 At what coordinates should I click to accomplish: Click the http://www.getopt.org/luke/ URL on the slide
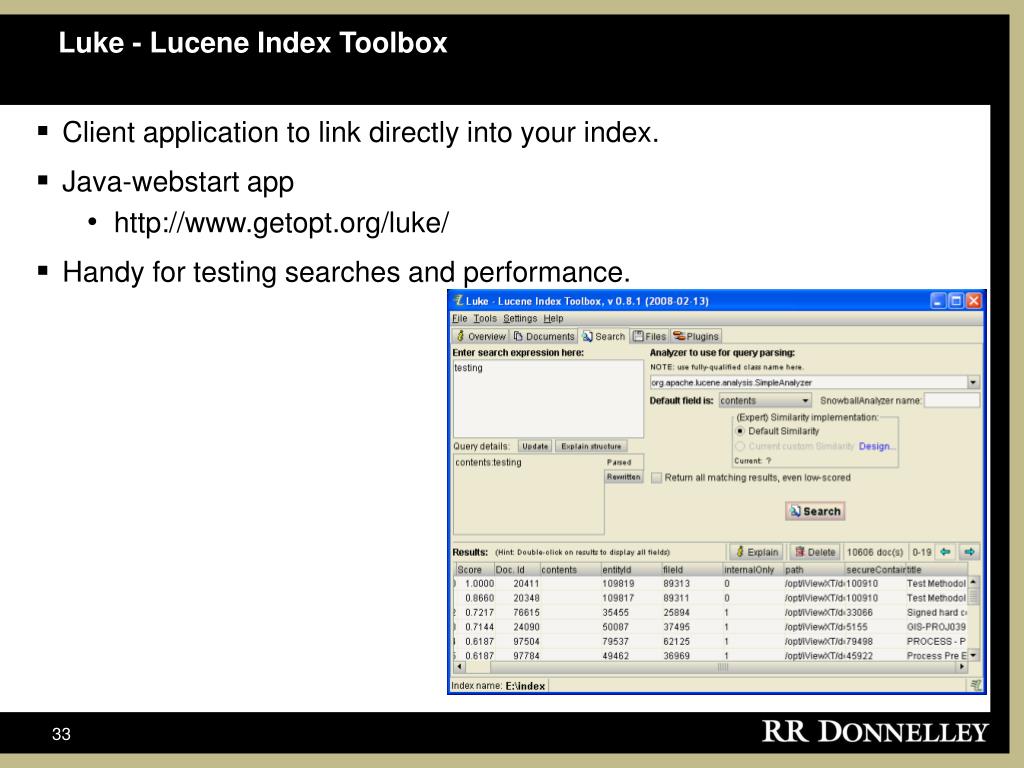pos(281,223)
